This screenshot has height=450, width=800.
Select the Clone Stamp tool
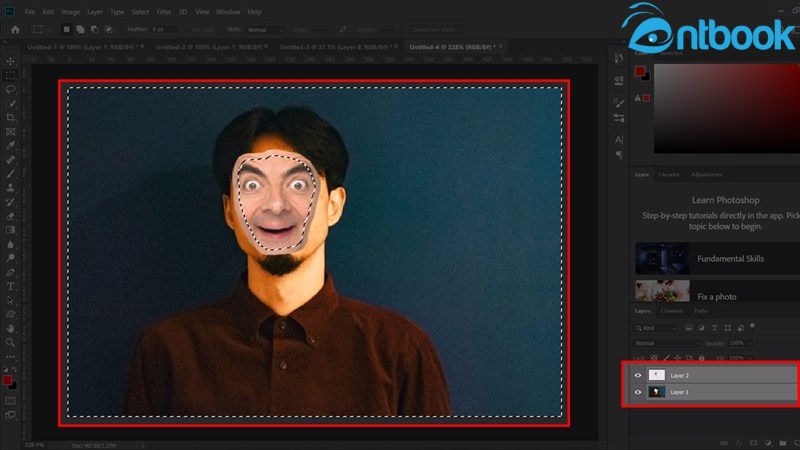[x=10, y=188]
